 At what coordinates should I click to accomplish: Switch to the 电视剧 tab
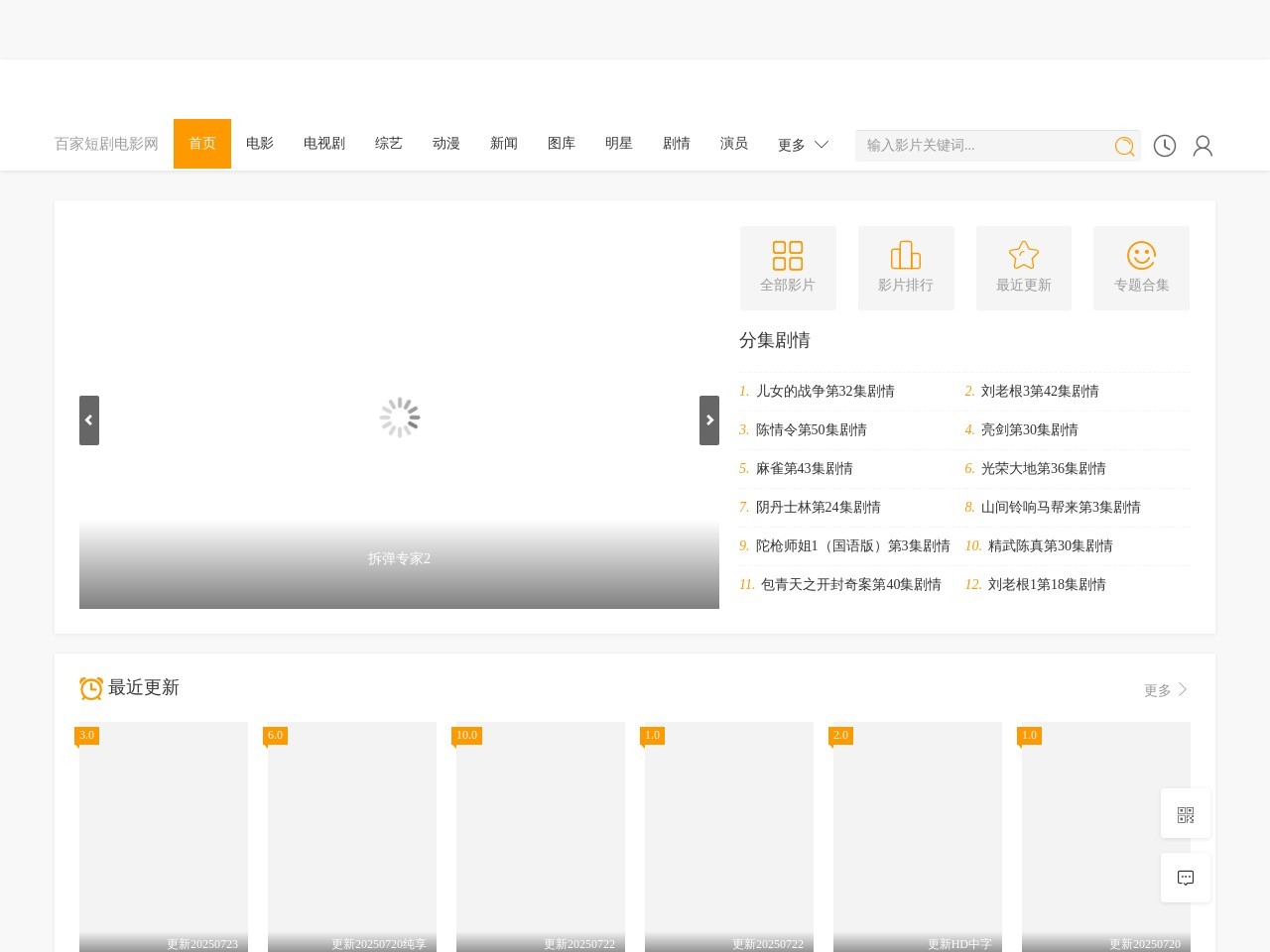click(323, 144)
